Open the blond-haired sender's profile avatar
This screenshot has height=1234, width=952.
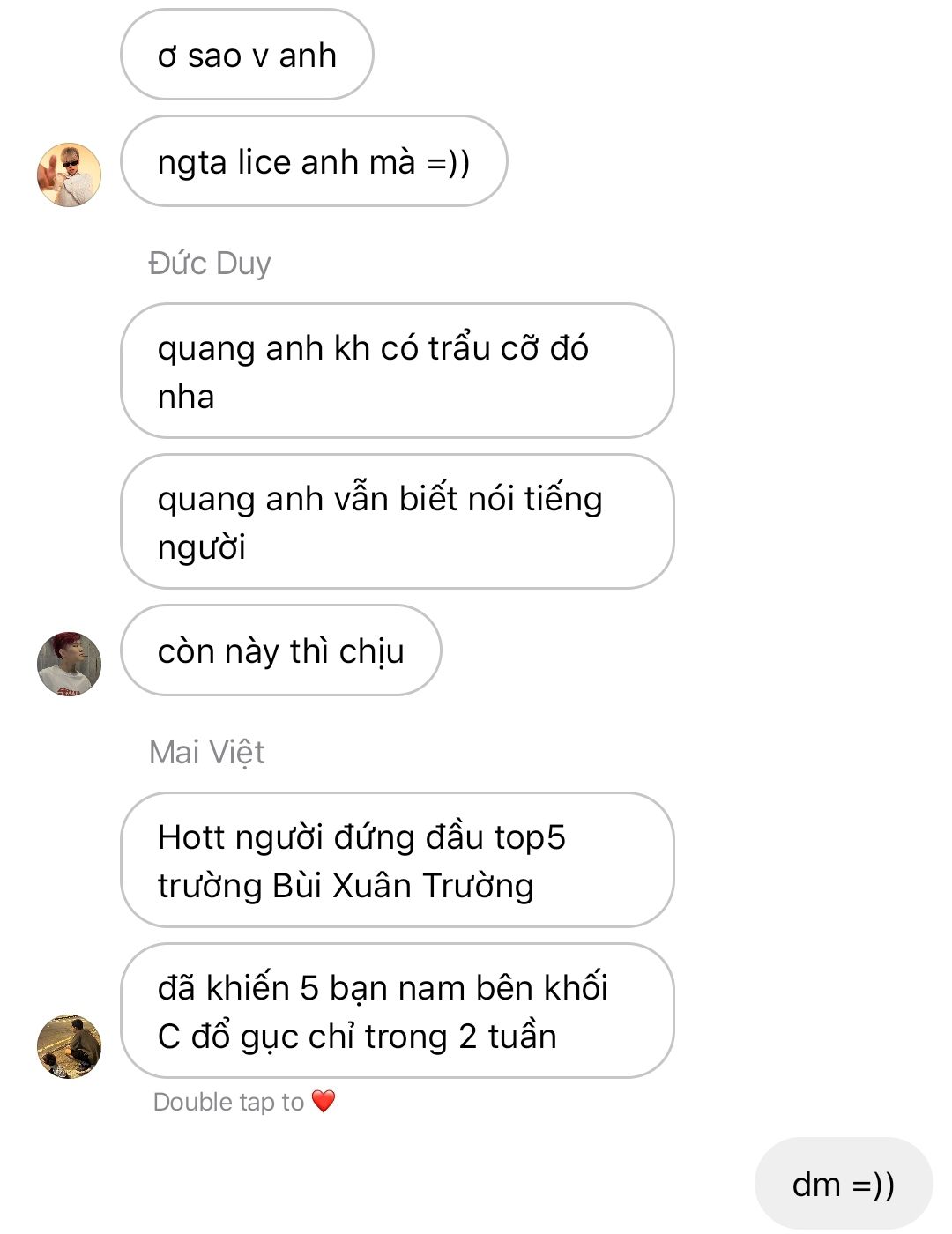tap(69, 175)
